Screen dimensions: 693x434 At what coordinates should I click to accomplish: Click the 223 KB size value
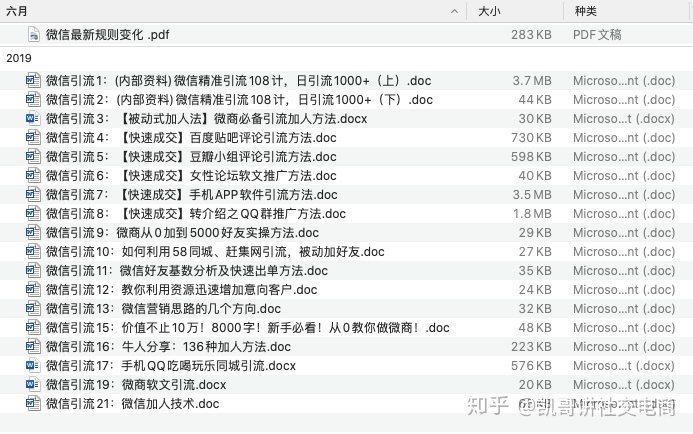point(531,346)
